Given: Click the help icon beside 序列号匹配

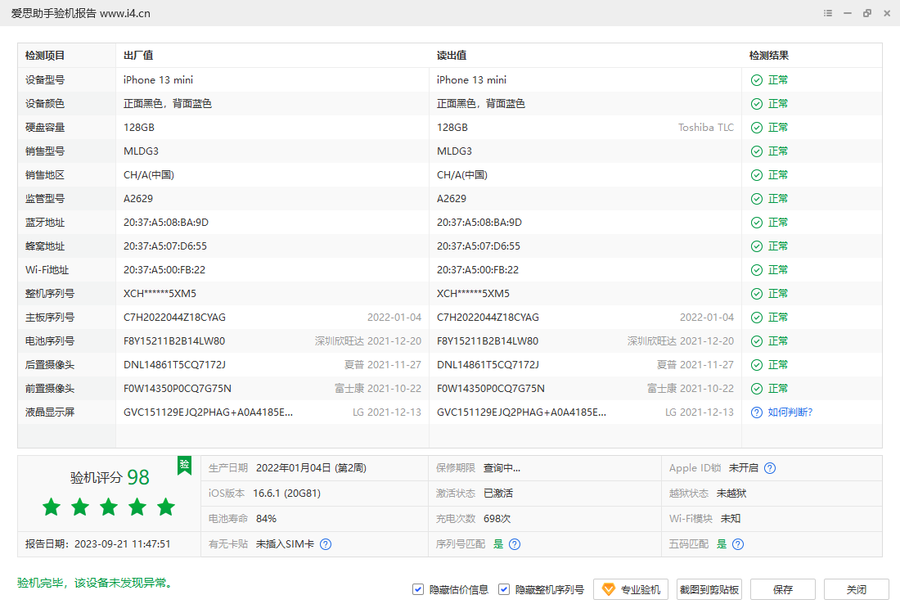Looking at the screenshot, I should coord(515,544).
